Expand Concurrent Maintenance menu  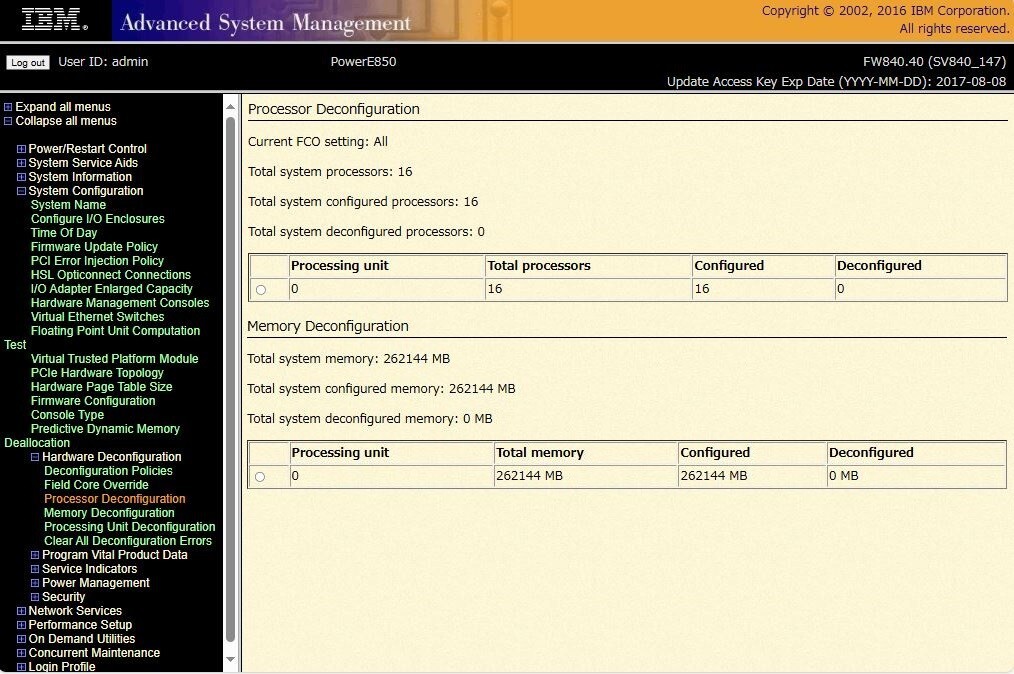[x=21, y=653]
